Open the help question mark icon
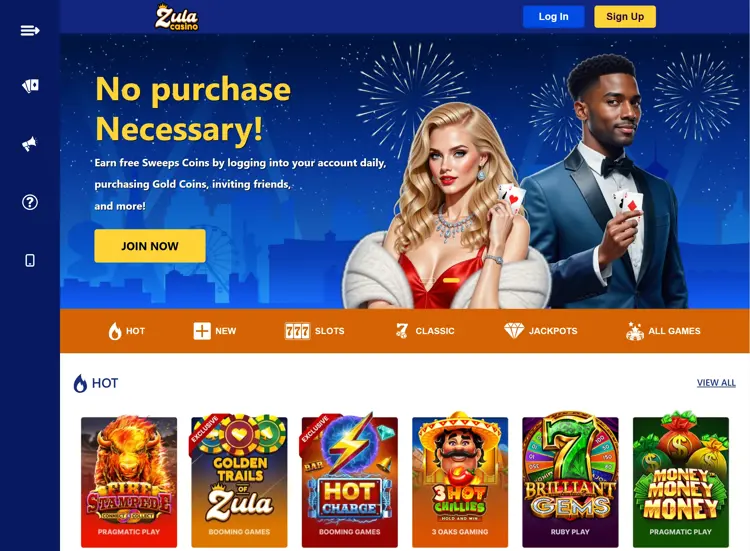Viewport: 750px width, 551px height. coord(30,202)
